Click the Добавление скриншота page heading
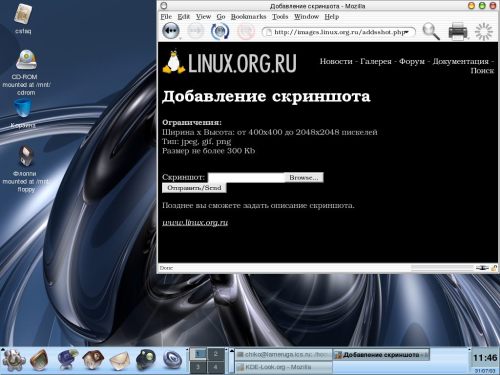Screen dimensions: 500x375 click(x=266, y=97)
